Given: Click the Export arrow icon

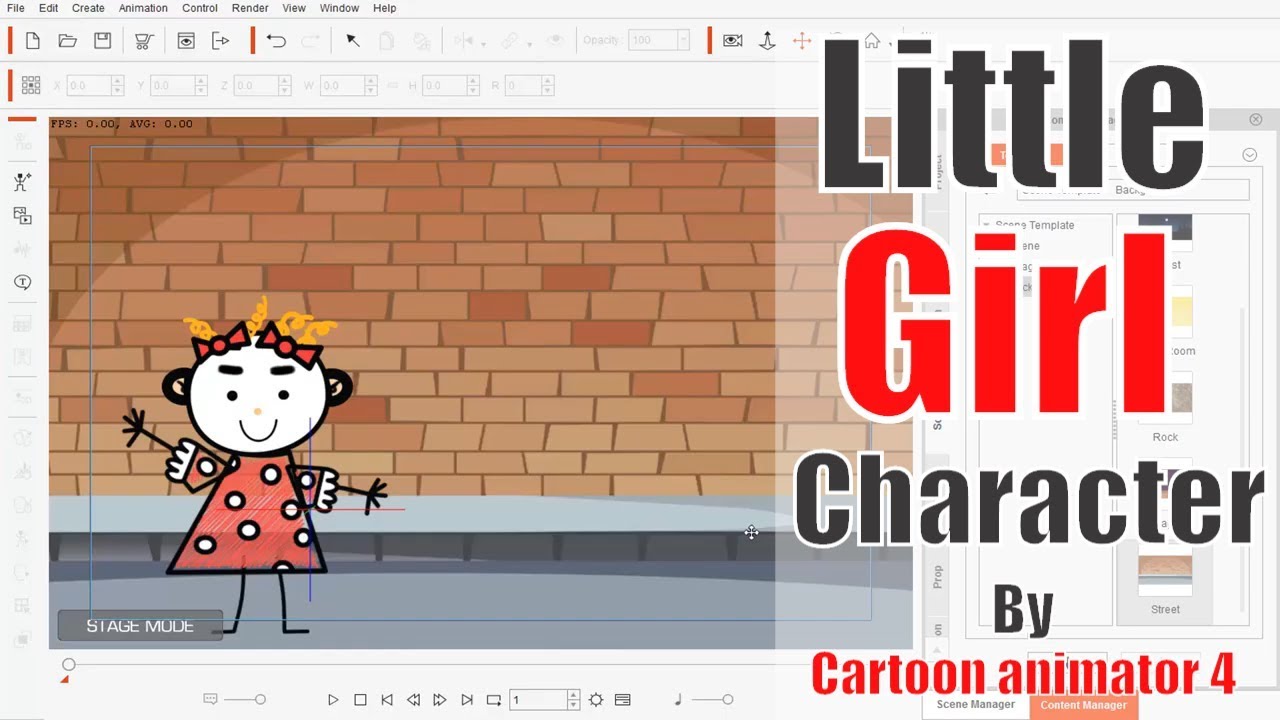Looking at the screenshot, I should pos(220,41).
